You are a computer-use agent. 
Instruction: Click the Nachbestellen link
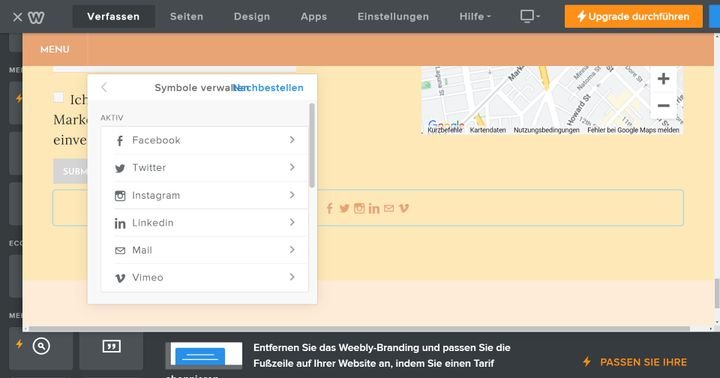click(269, 88)
